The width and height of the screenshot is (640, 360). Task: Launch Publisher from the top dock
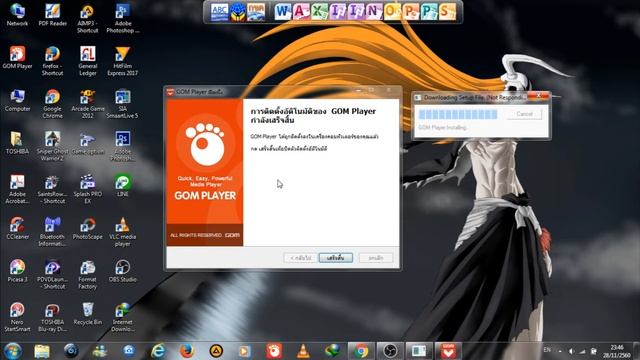pos(429,11)
